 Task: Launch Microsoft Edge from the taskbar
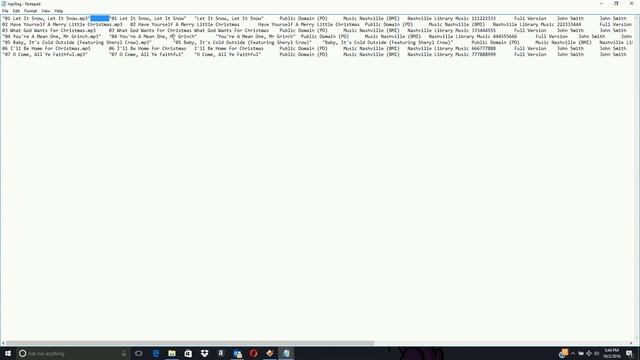156,353
